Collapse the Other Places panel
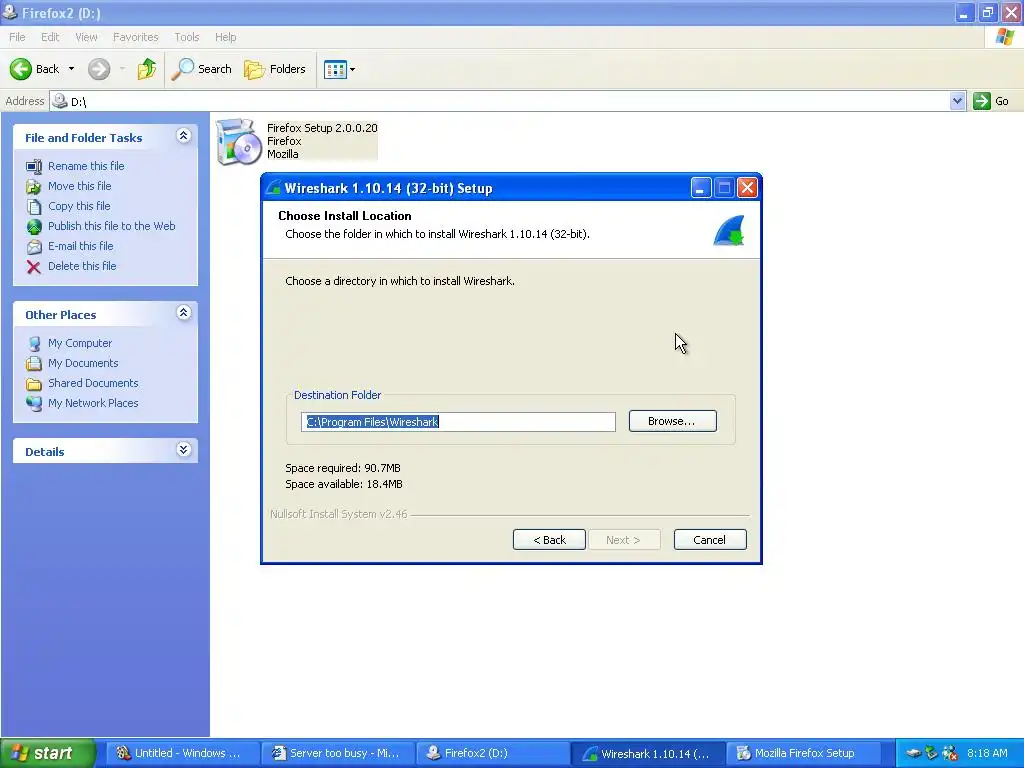This screenshot has width=1024, height=768. tap(184, 313)
